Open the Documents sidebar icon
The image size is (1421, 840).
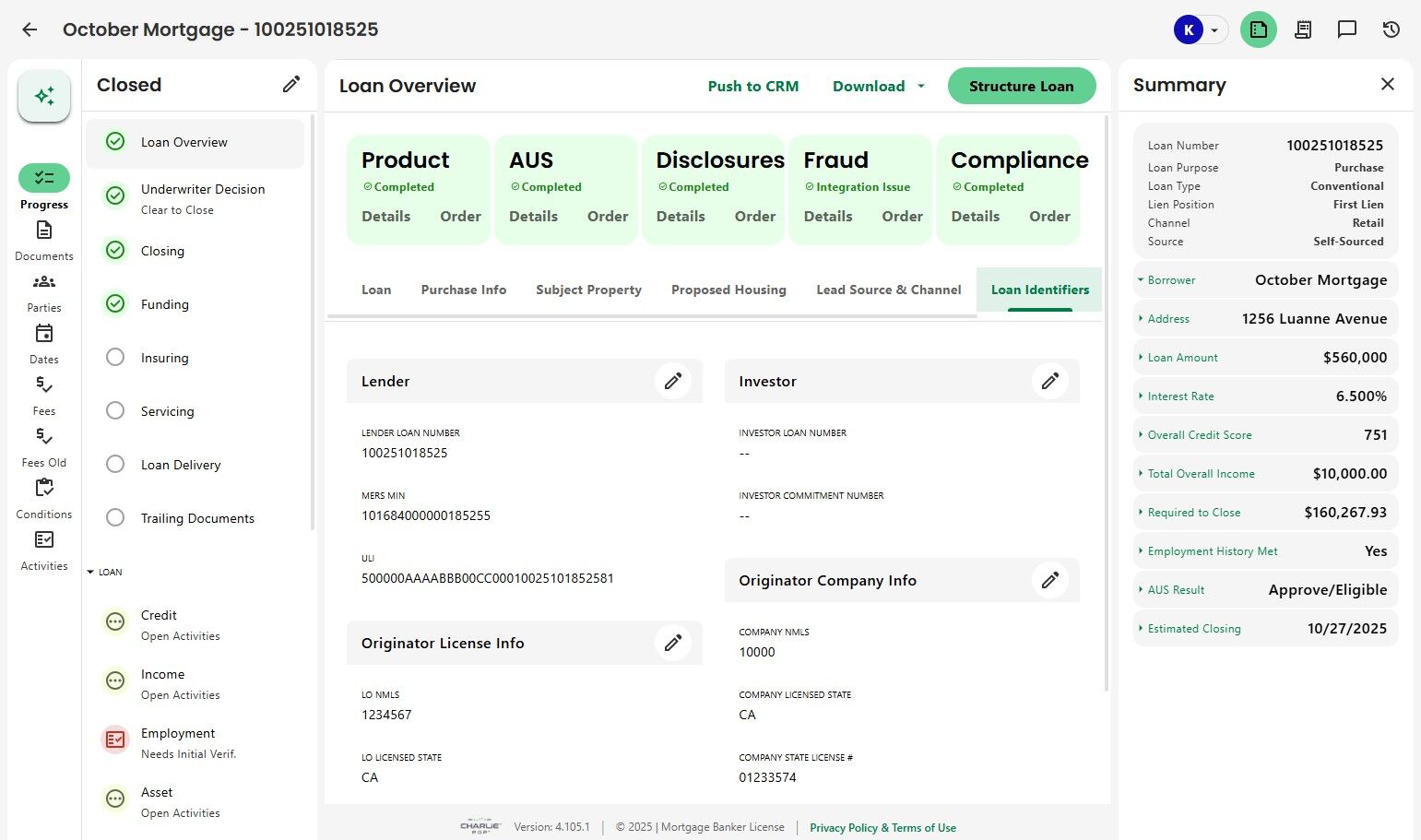tap(44, 231)
